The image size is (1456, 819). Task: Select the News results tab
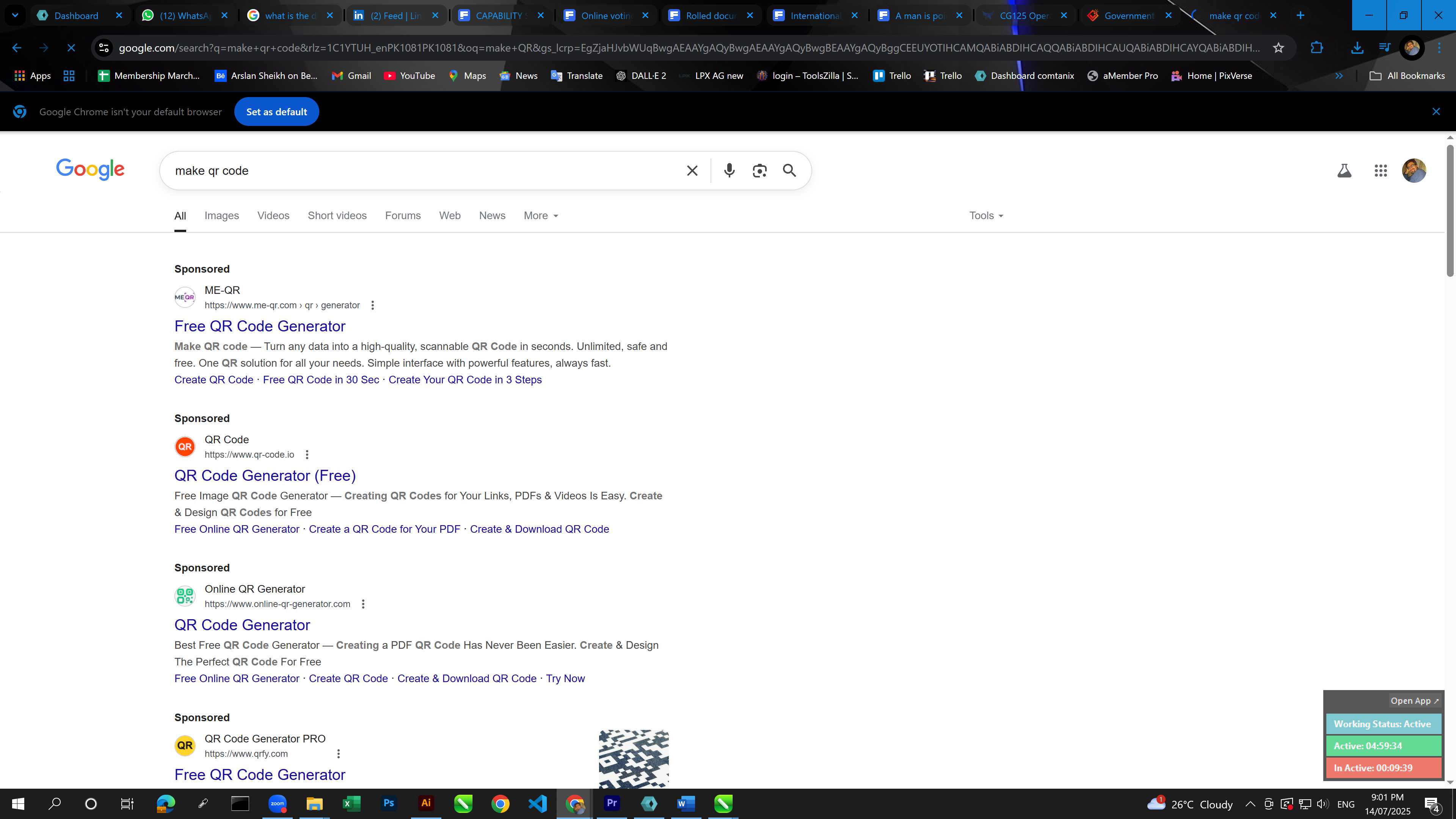492,215
